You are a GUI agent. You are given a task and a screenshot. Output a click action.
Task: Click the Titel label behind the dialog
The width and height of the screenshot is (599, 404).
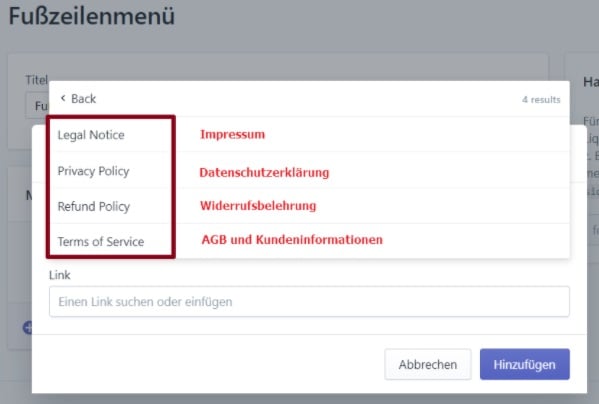(x=36, y=80)
